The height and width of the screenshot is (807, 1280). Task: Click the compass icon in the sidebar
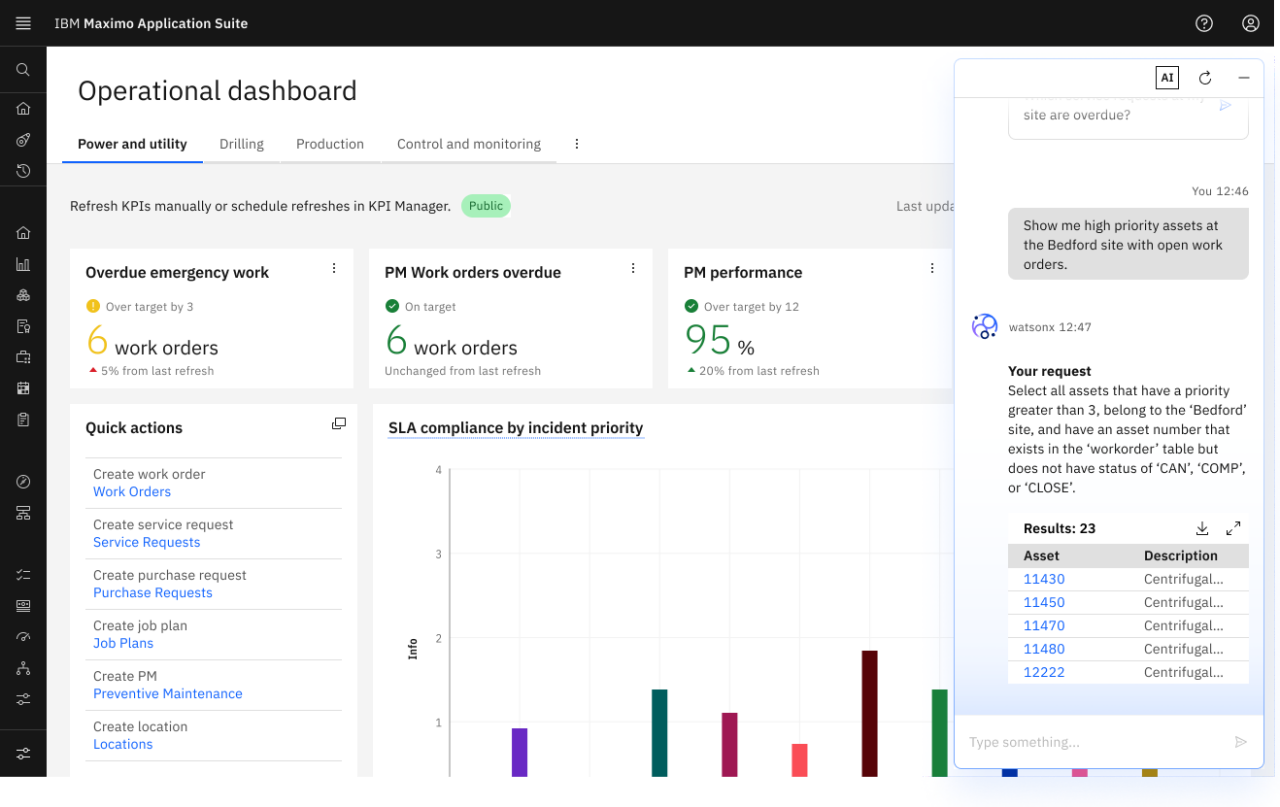click(x=23, y=482)
